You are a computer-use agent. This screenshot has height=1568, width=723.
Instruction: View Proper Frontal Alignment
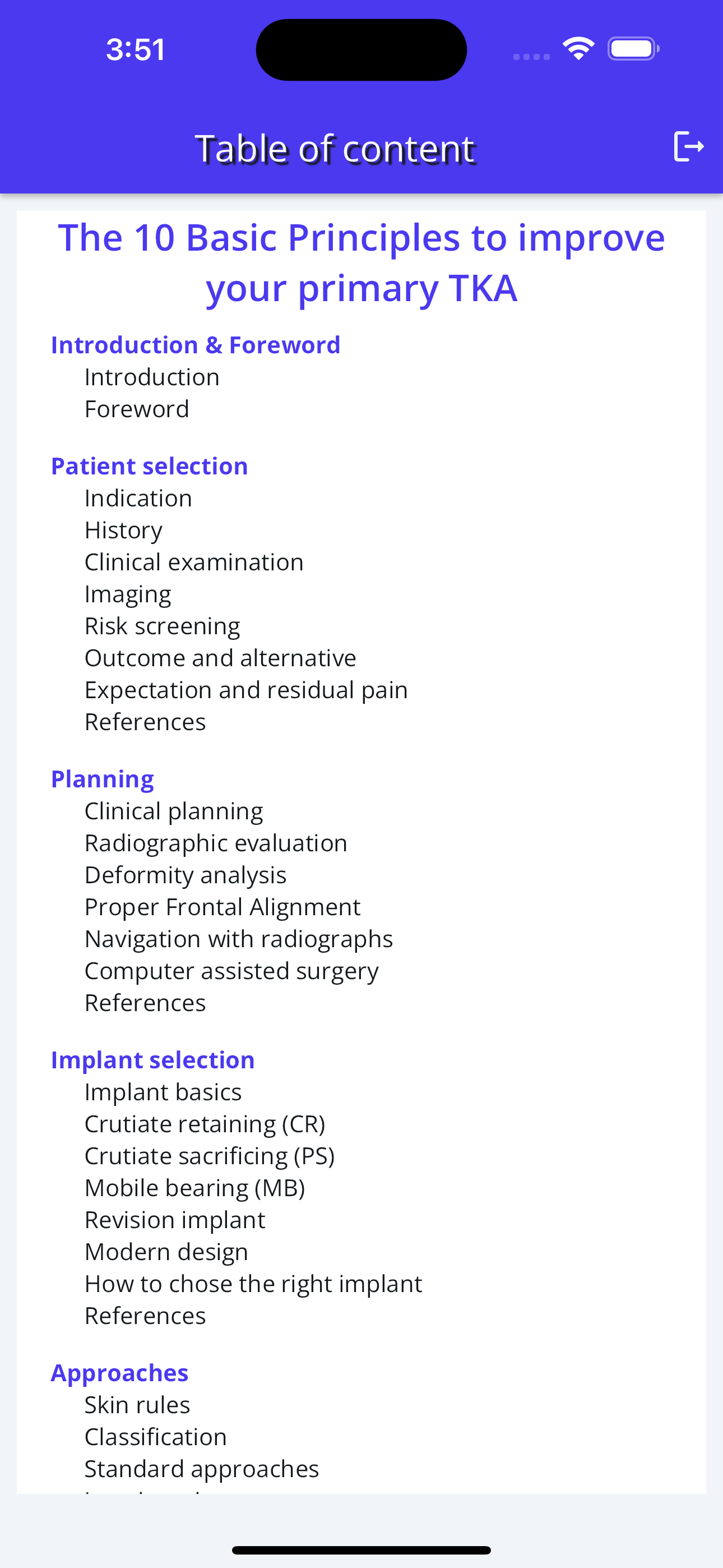(x=222, y=907)
